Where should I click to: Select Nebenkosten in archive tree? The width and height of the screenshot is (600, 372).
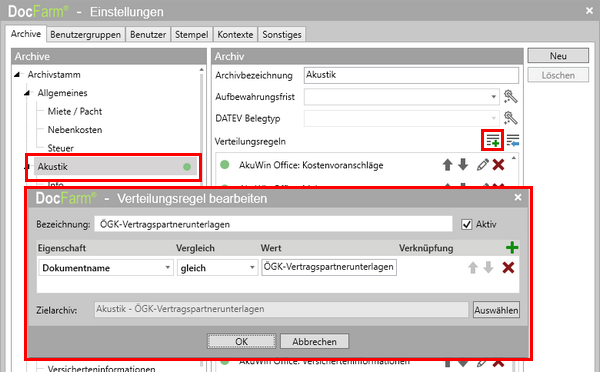click(75, 130)
